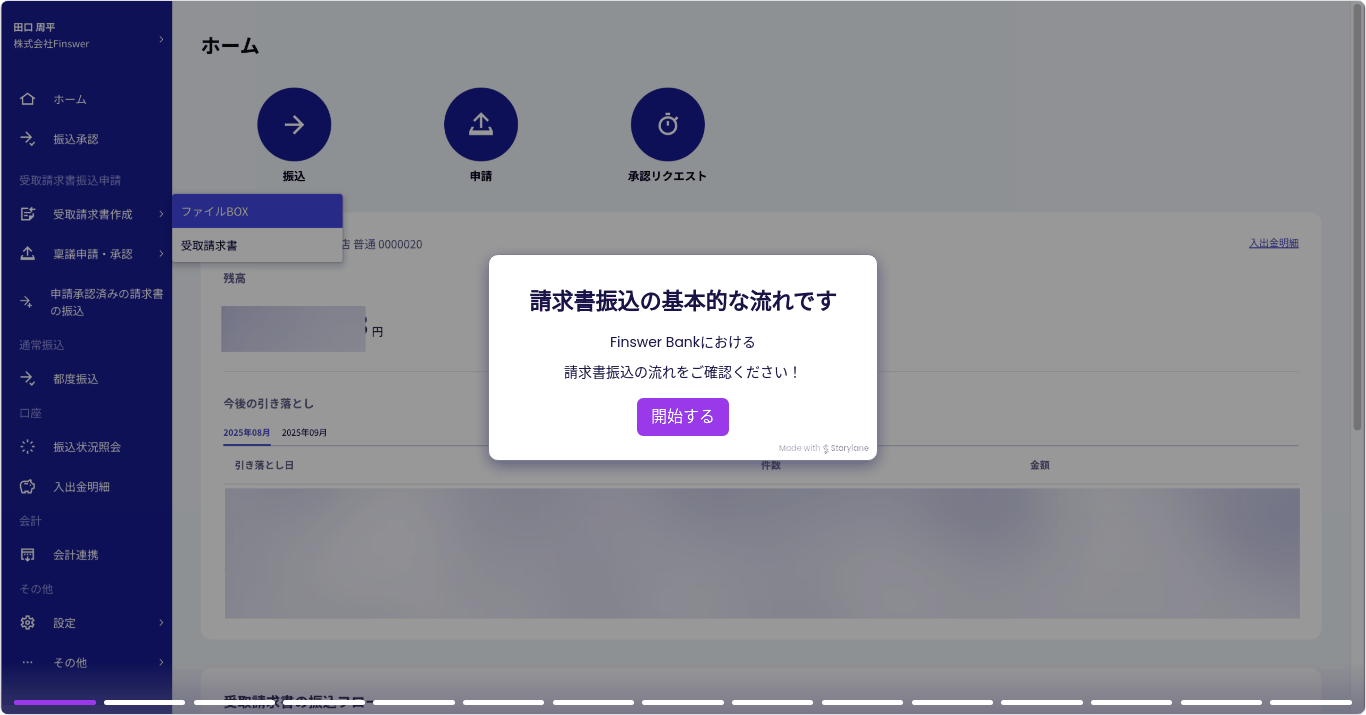
Task: Click the first purple progress segment
Action: 55,702
